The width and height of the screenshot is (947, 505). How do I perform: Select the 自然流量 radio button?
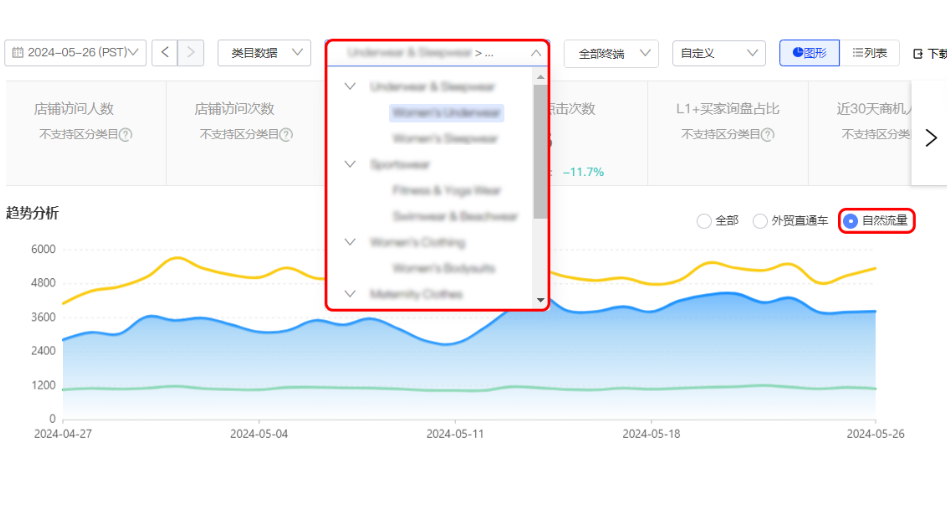point(850,221)
